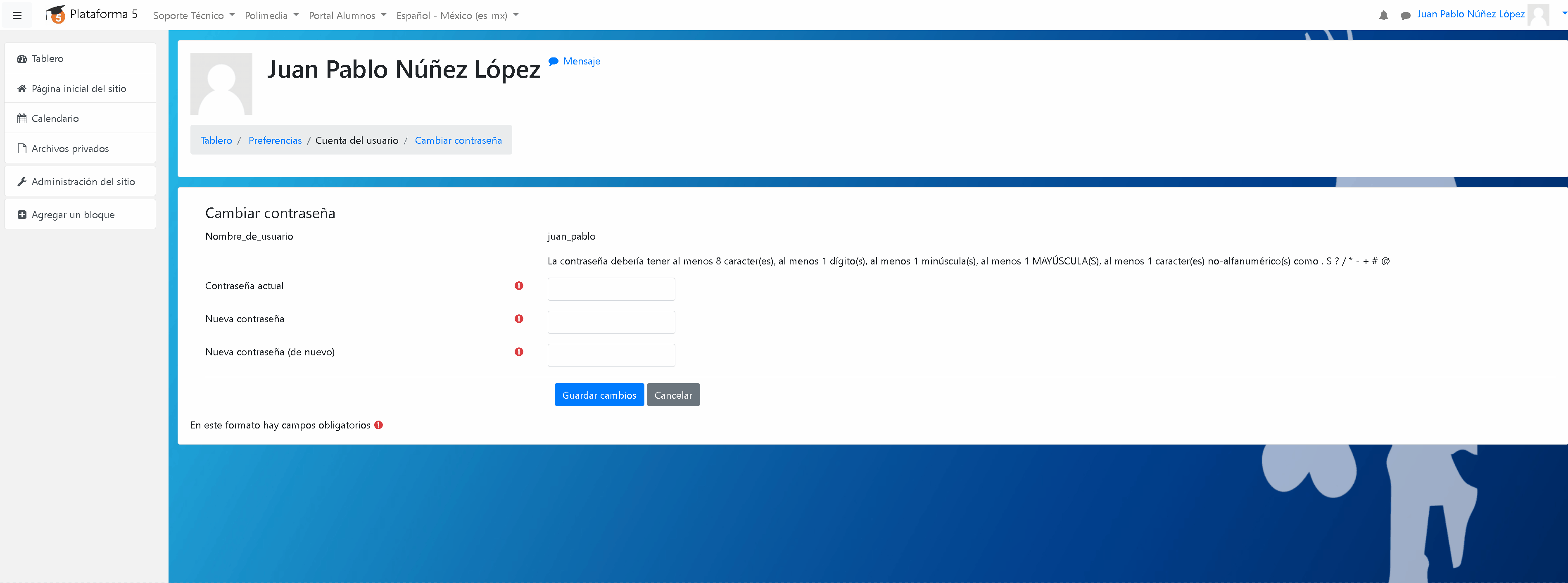This screenshot has width=1568, height=583.
Task: Click Guardar cambios button
Action: [x=599, y=395]
